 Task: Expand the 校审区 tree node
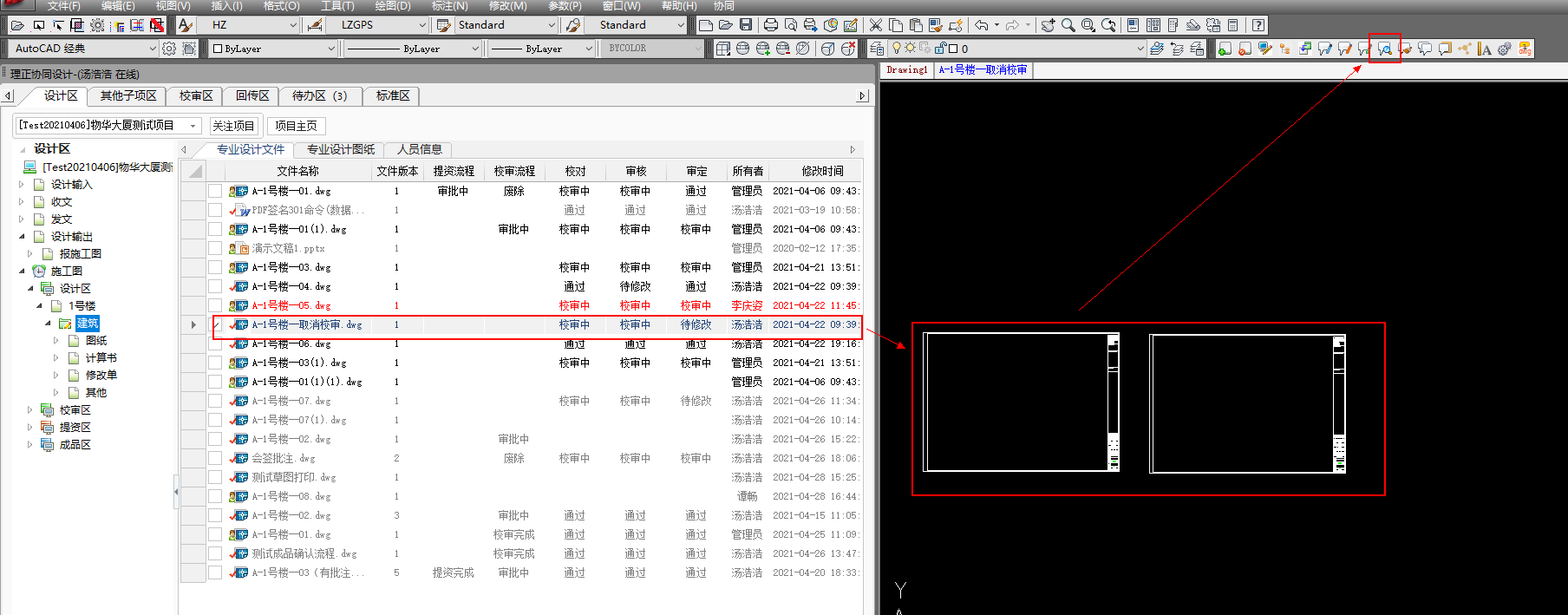[29, 410]
